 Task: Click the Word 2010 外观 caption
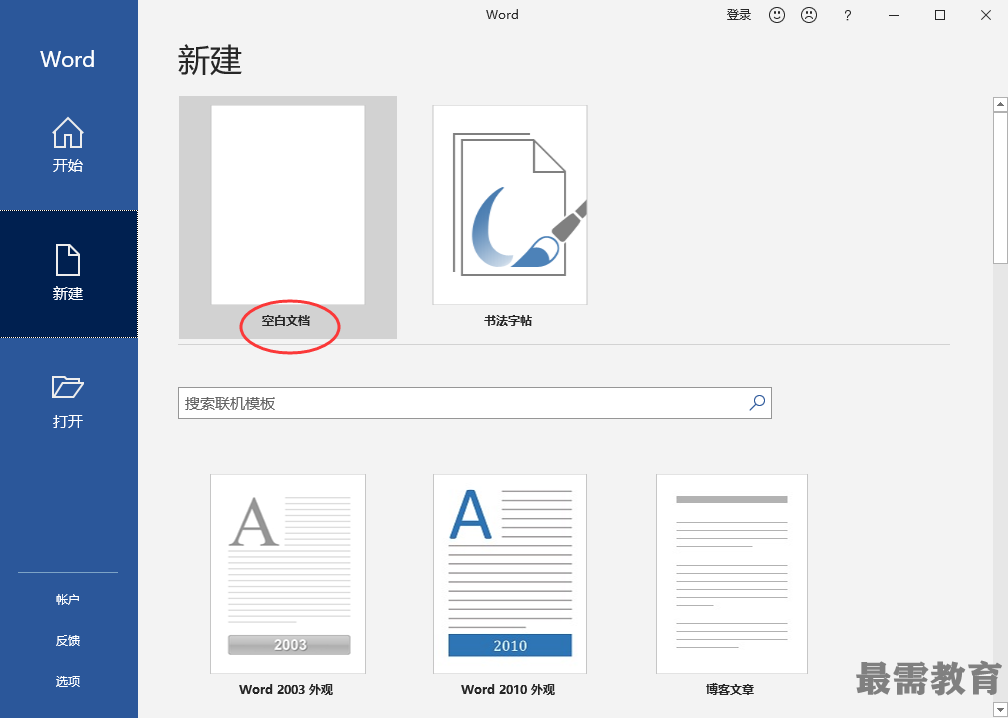tap(508, 690)
